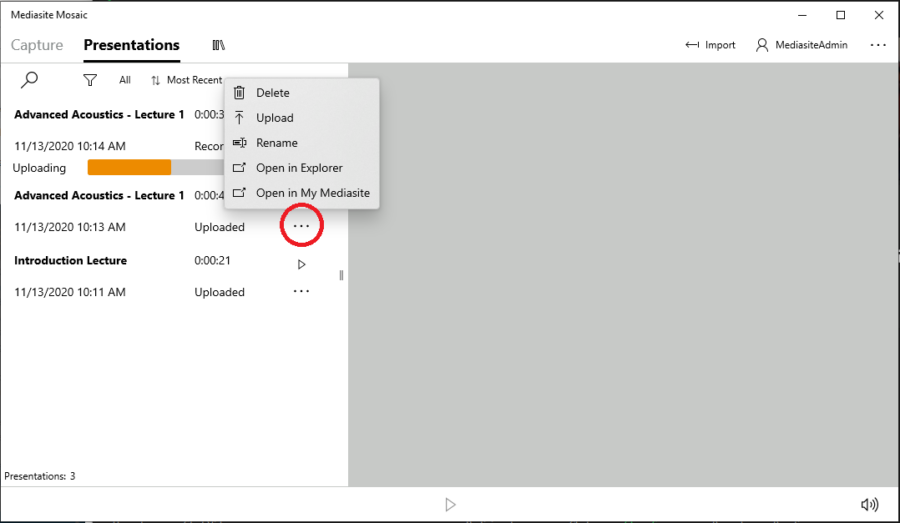
Task: Click the Presentations: 3 count
Action: (40, 476)
